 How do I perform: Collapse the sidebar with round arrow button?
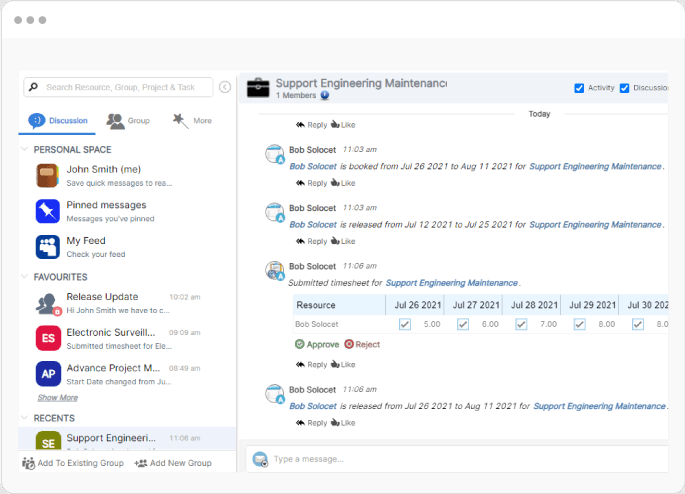point(225,87)
